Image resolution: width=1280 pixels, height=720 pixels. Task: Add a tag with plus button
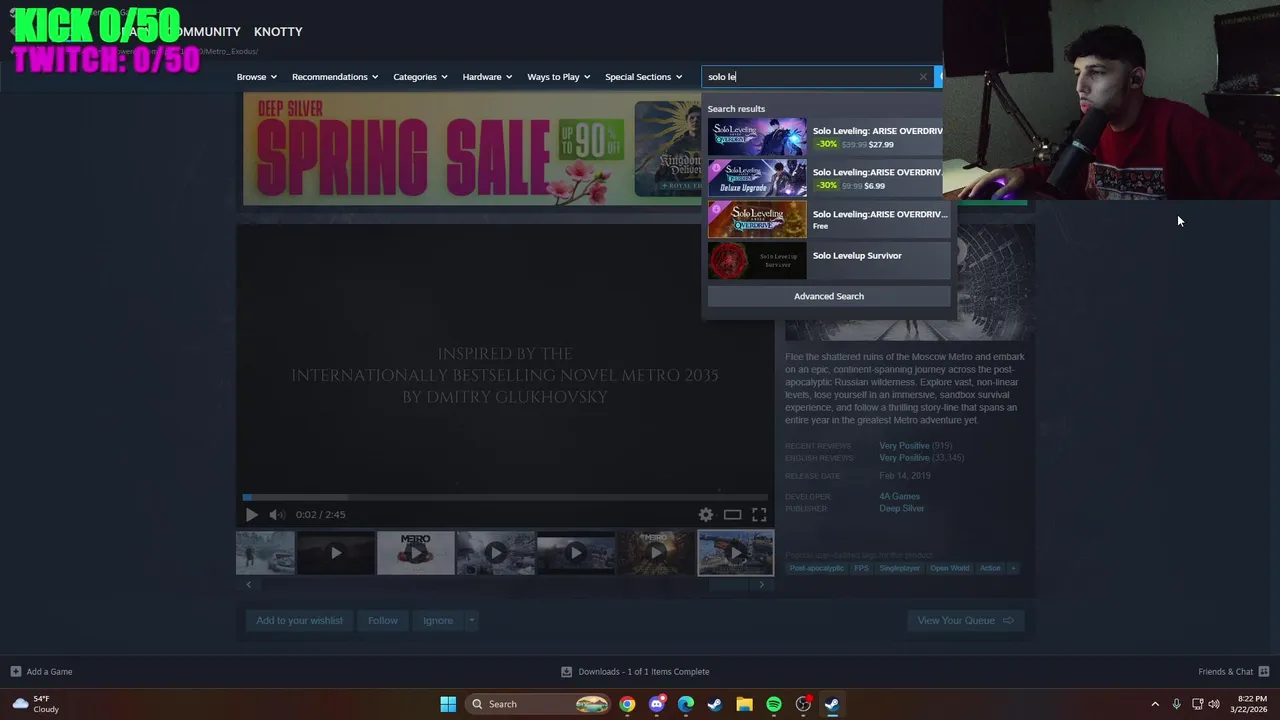coord(1013,568)
